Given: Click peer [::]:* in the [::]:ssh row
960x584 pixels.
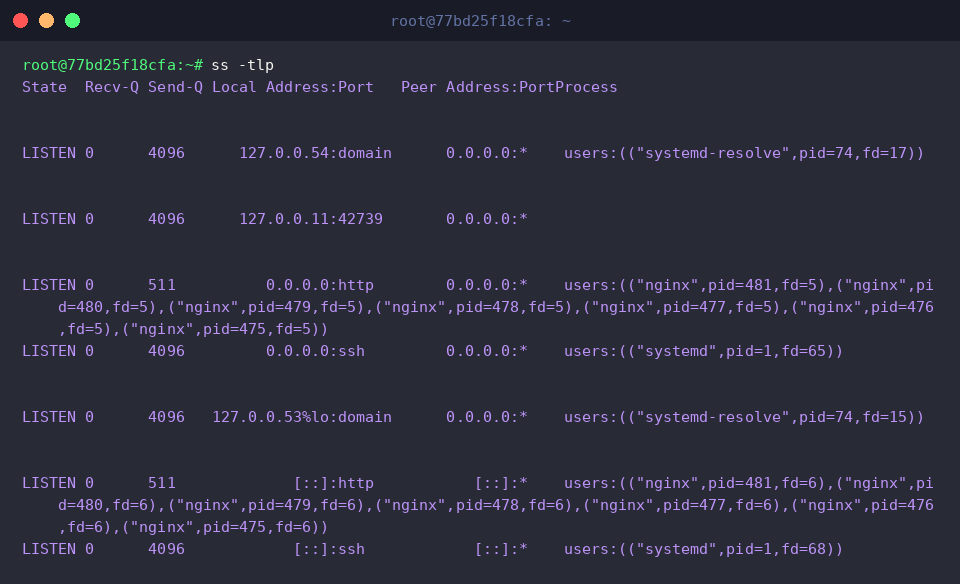Looking at the screenshot, I should 501,550.
